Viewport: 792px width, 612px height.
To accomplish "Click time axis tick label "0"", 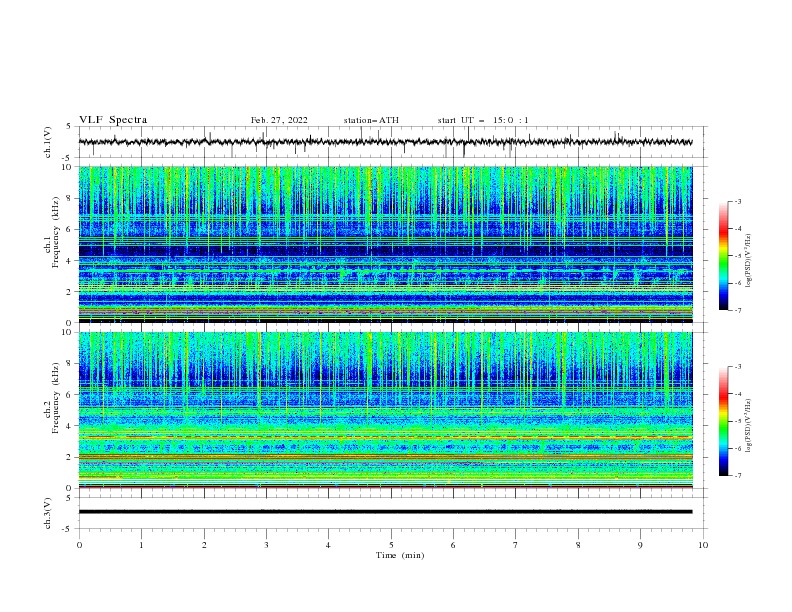I will (79, 545).
